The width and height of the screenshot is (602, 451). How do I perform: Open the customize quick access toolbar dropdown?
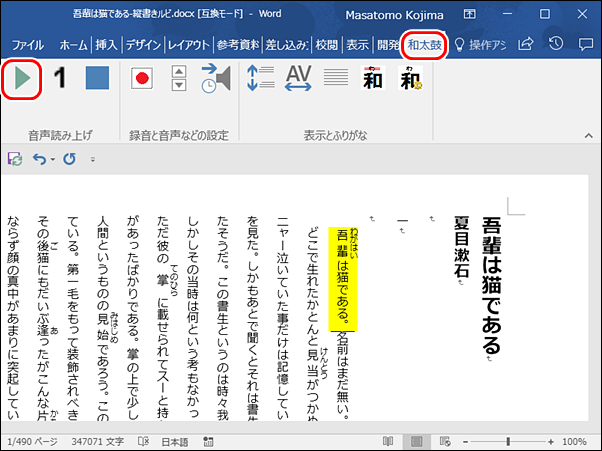click(x=93, y=159)
